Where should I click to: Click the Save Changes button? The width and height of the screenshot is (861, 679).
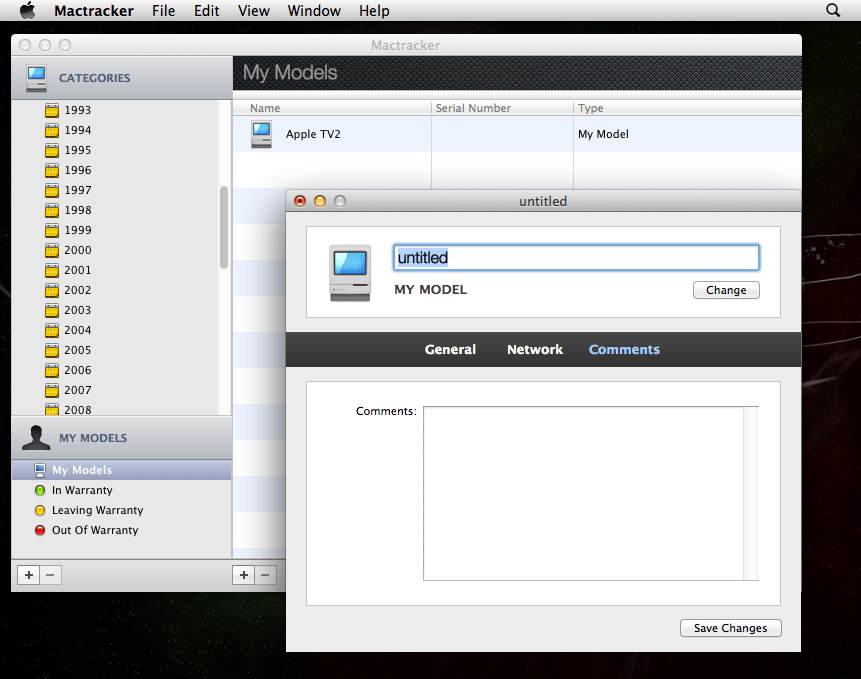click(730, 628)
